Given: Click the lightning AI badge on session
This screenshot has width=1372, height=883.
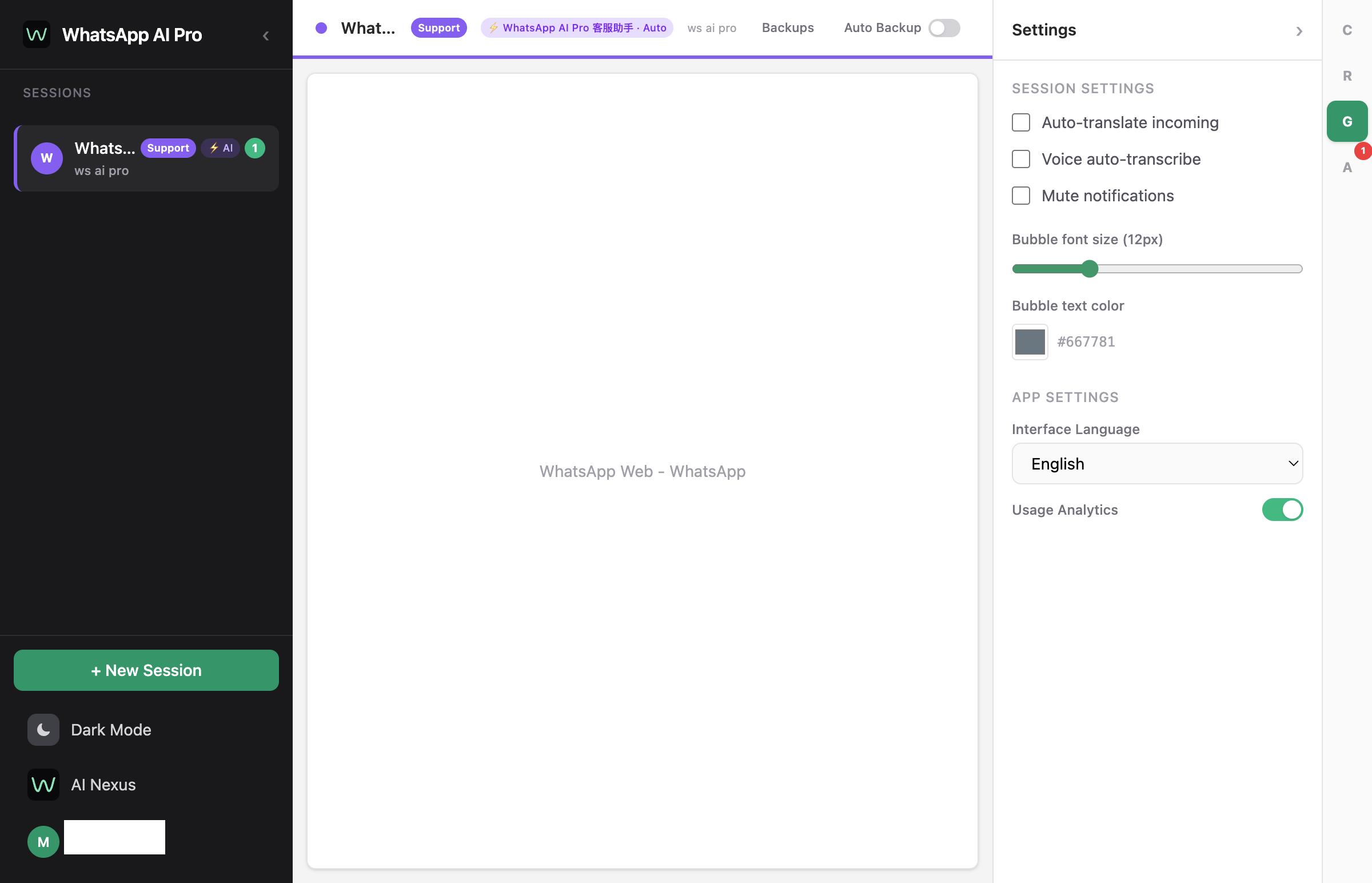Looking at the screenshot, I should point(221,148).
